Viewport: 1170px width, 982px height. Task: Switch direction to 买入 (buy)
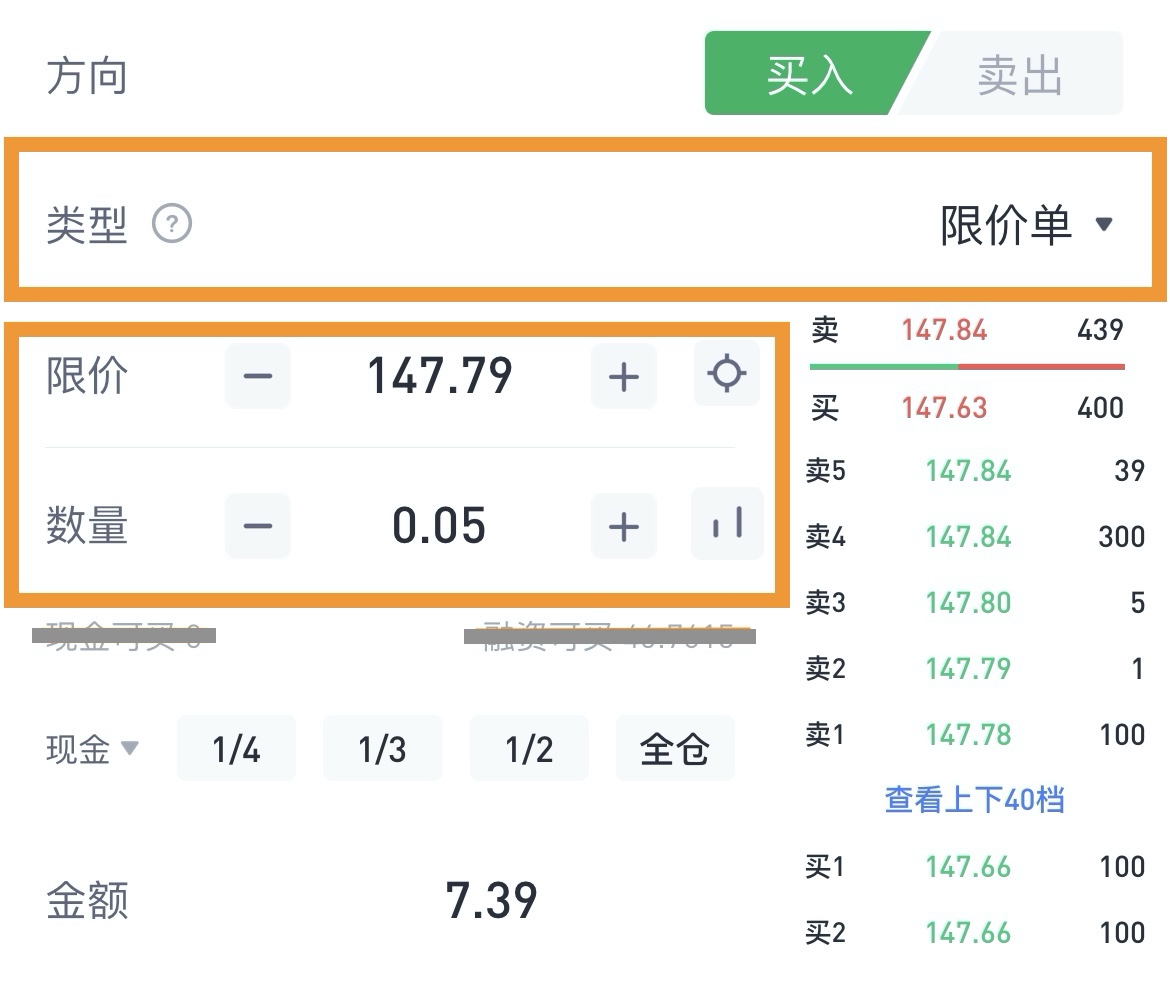809,75
